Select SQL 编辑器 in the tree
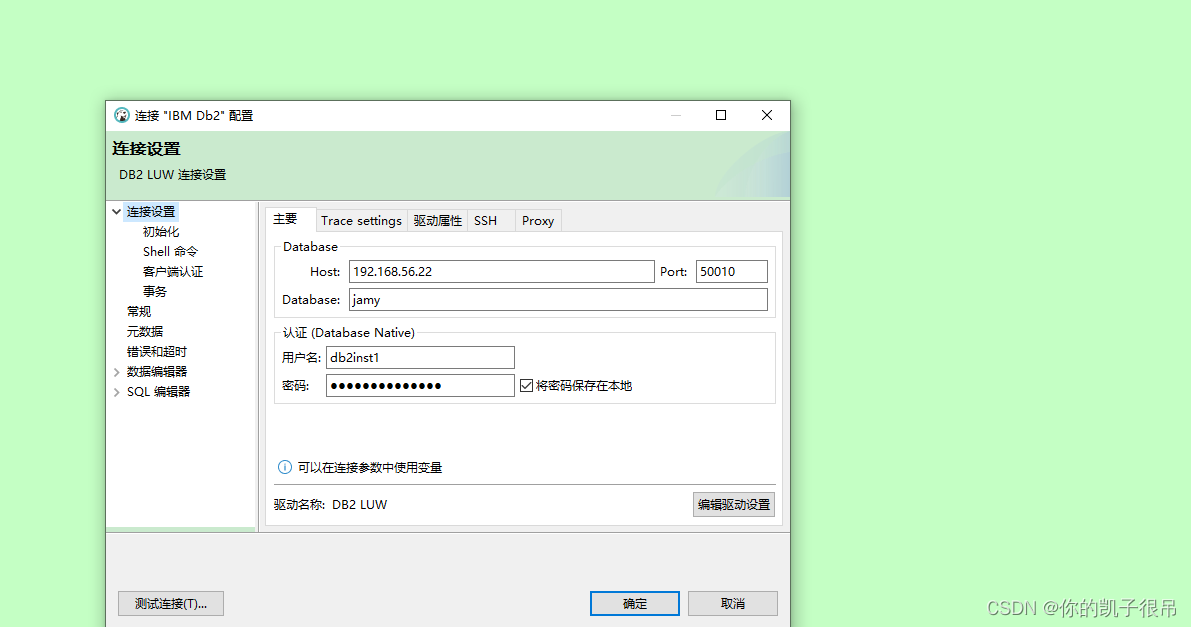 159,392
